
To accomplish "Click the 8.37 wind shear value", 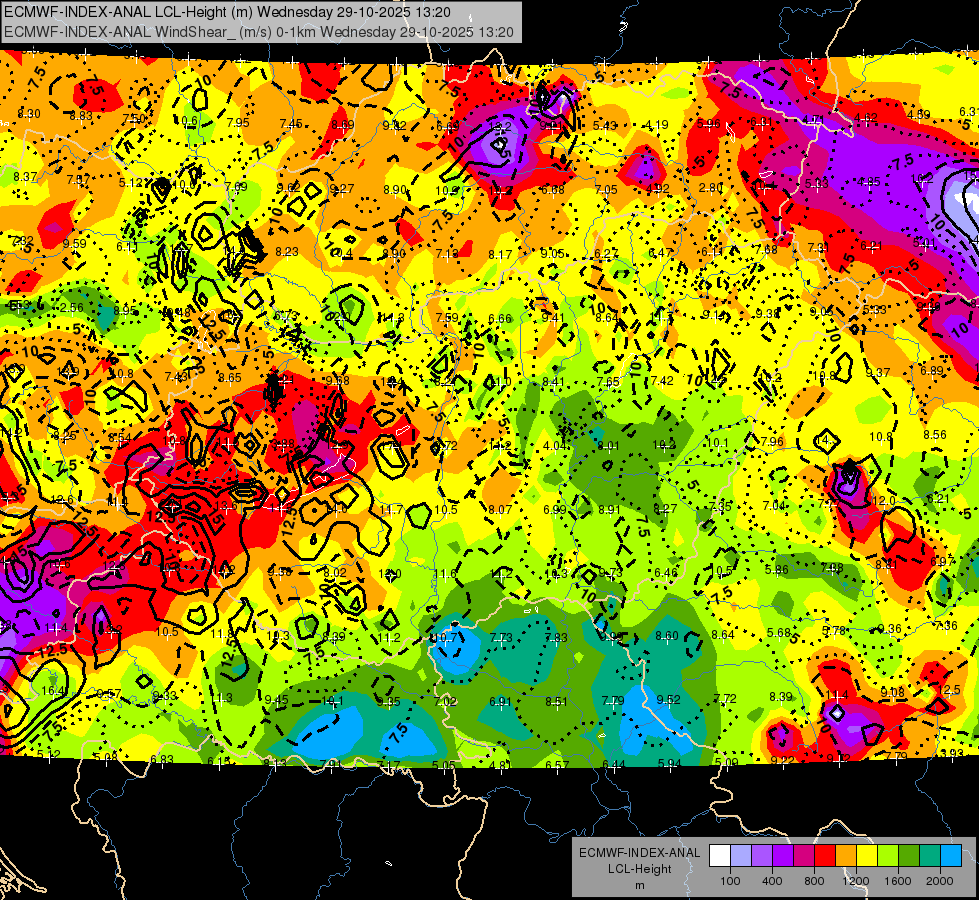I will (x=25, y=177).
